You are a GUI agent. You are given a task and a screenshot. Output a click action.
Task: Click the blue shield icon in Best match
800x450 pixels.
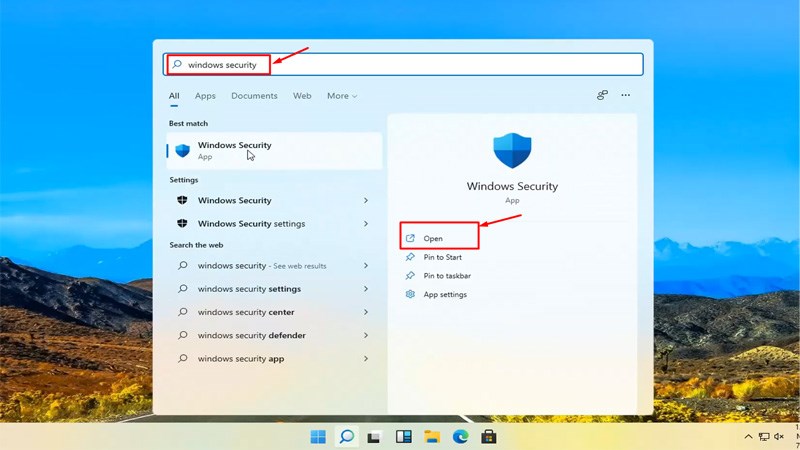click(x=183, y=151)
